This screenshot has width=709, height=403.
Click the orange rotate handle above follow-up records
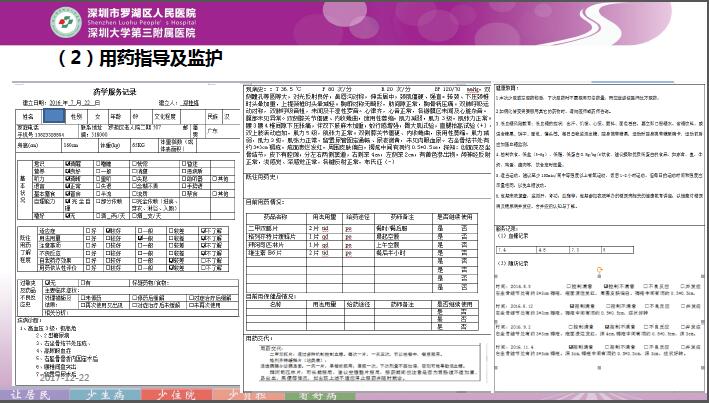[x=600, y=270]
